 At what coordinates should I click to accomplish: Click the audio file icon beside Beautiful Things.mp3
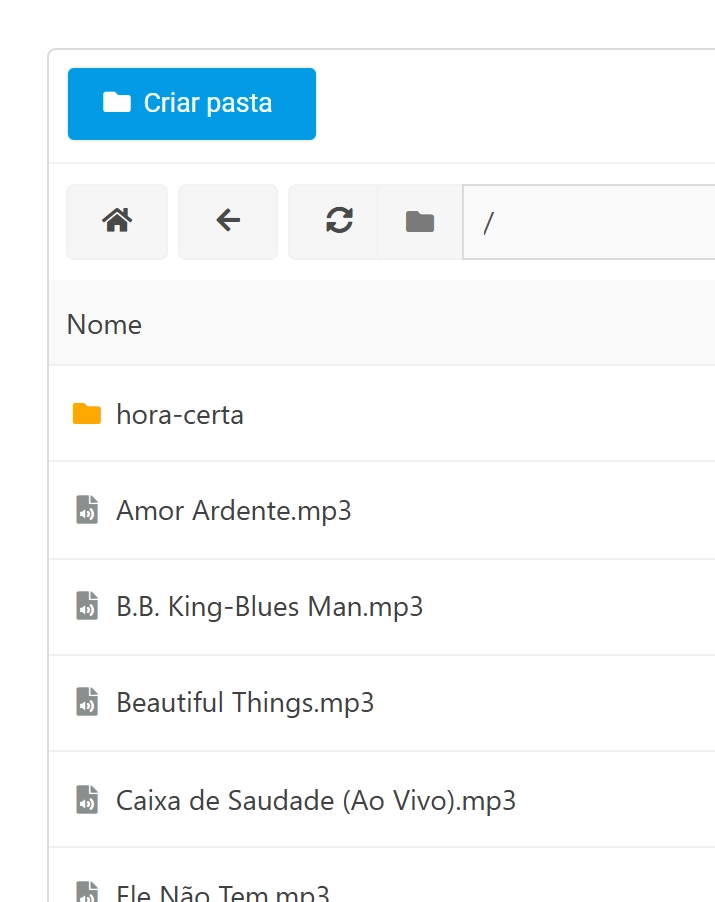pyautogui.click(x=87, y=701)
